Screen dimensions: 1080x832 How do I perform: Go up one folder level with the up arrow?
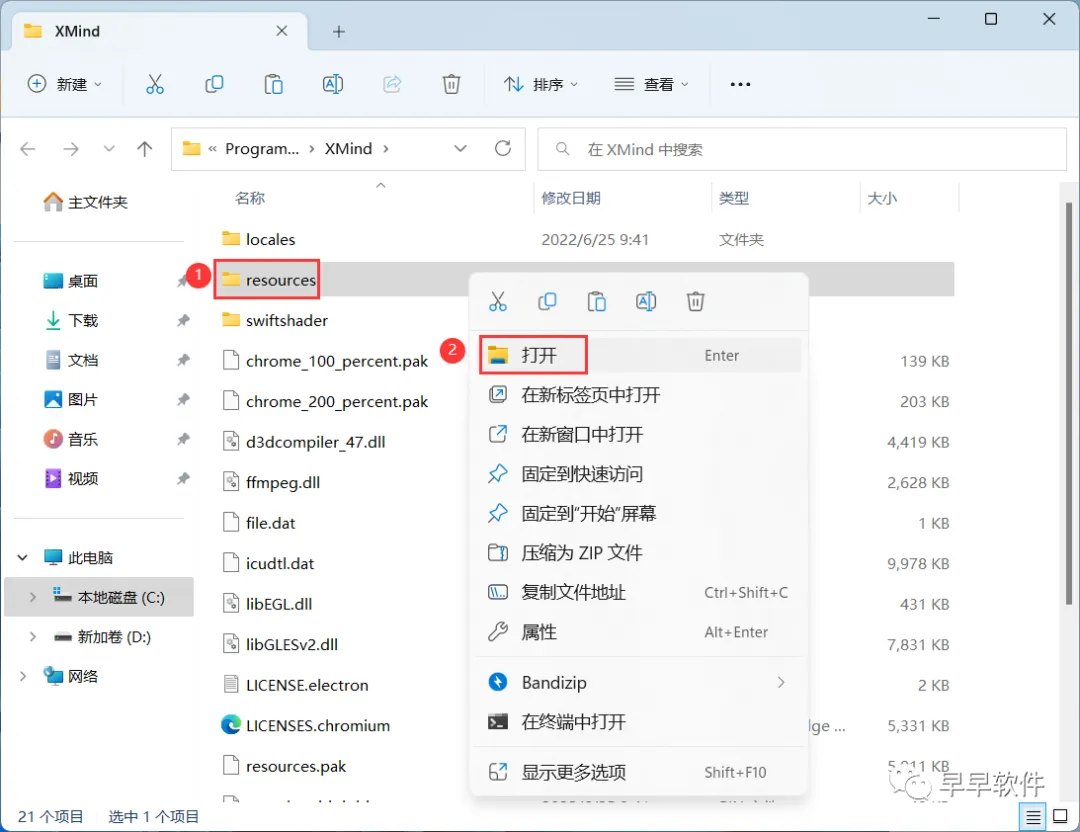145,149
